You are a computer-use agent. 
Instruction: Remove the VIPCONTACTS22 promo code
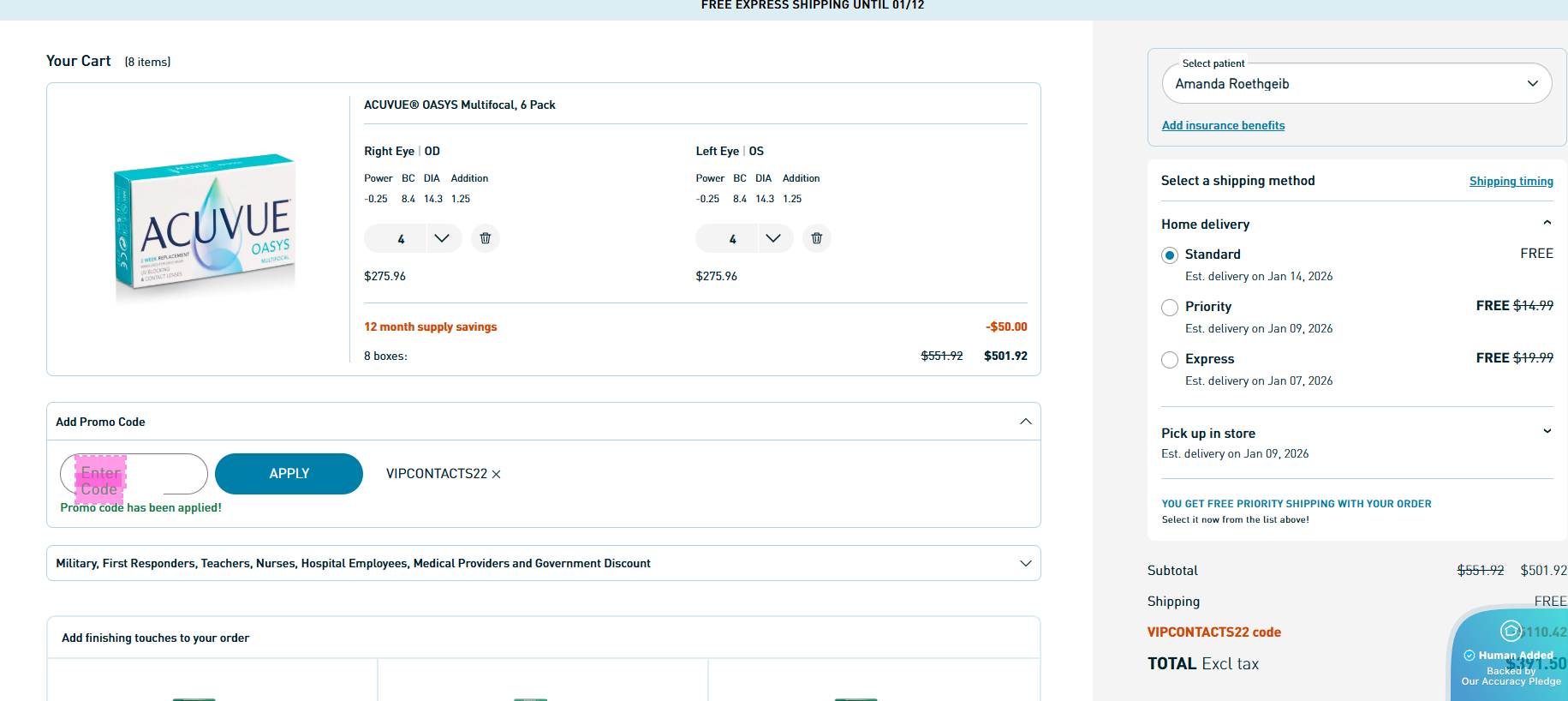[497, 474]
